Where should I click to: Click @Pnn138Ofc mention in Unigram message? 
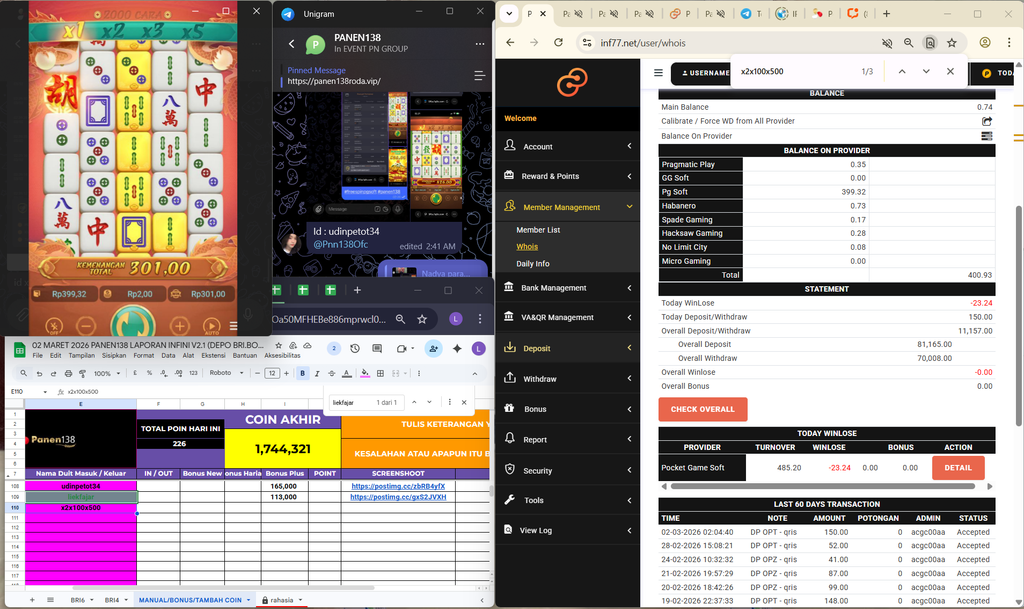click(x=340, y=245)
